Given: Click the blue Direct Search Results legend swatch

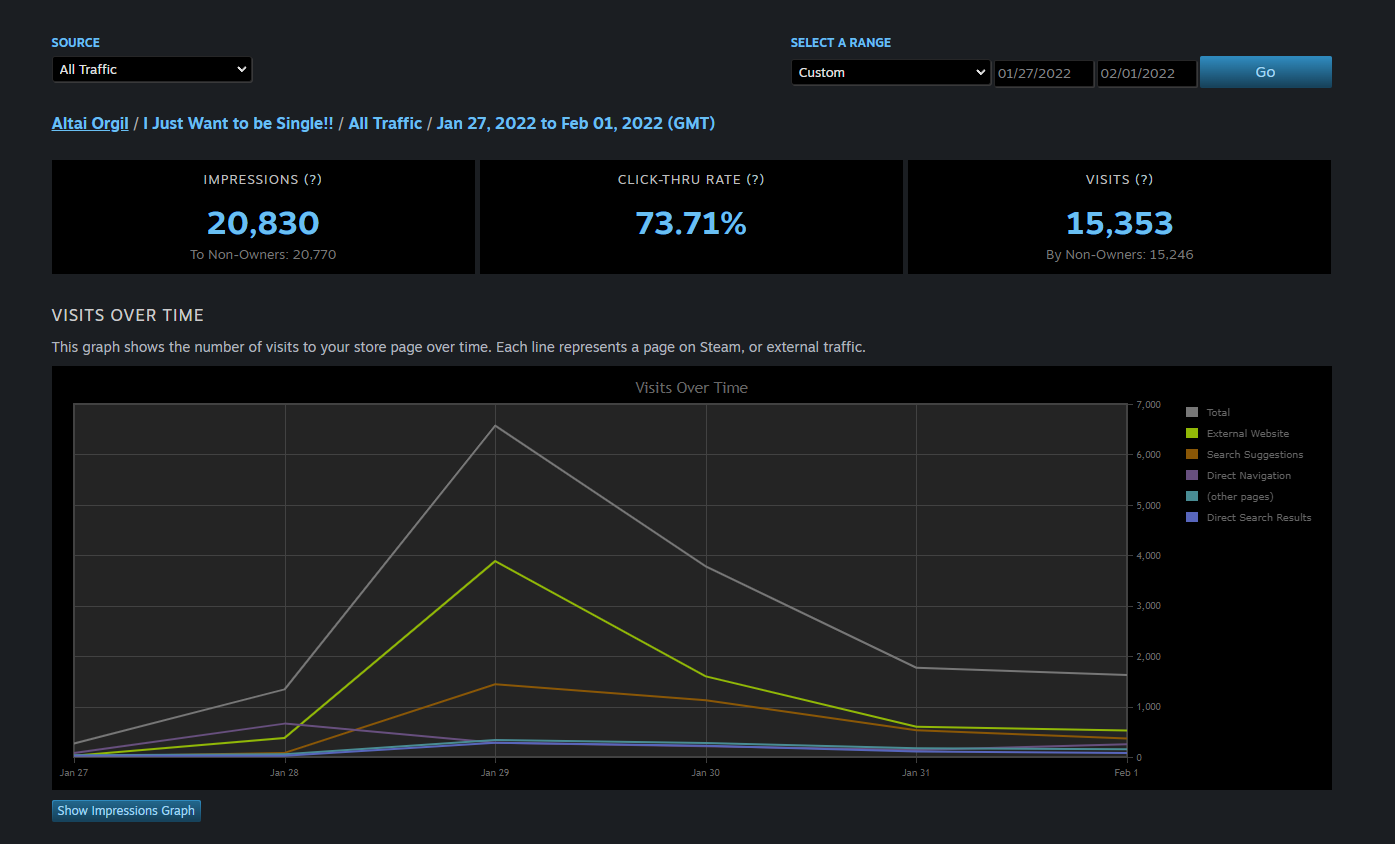Looking at the screenshot, I should tap(1192, 517).
